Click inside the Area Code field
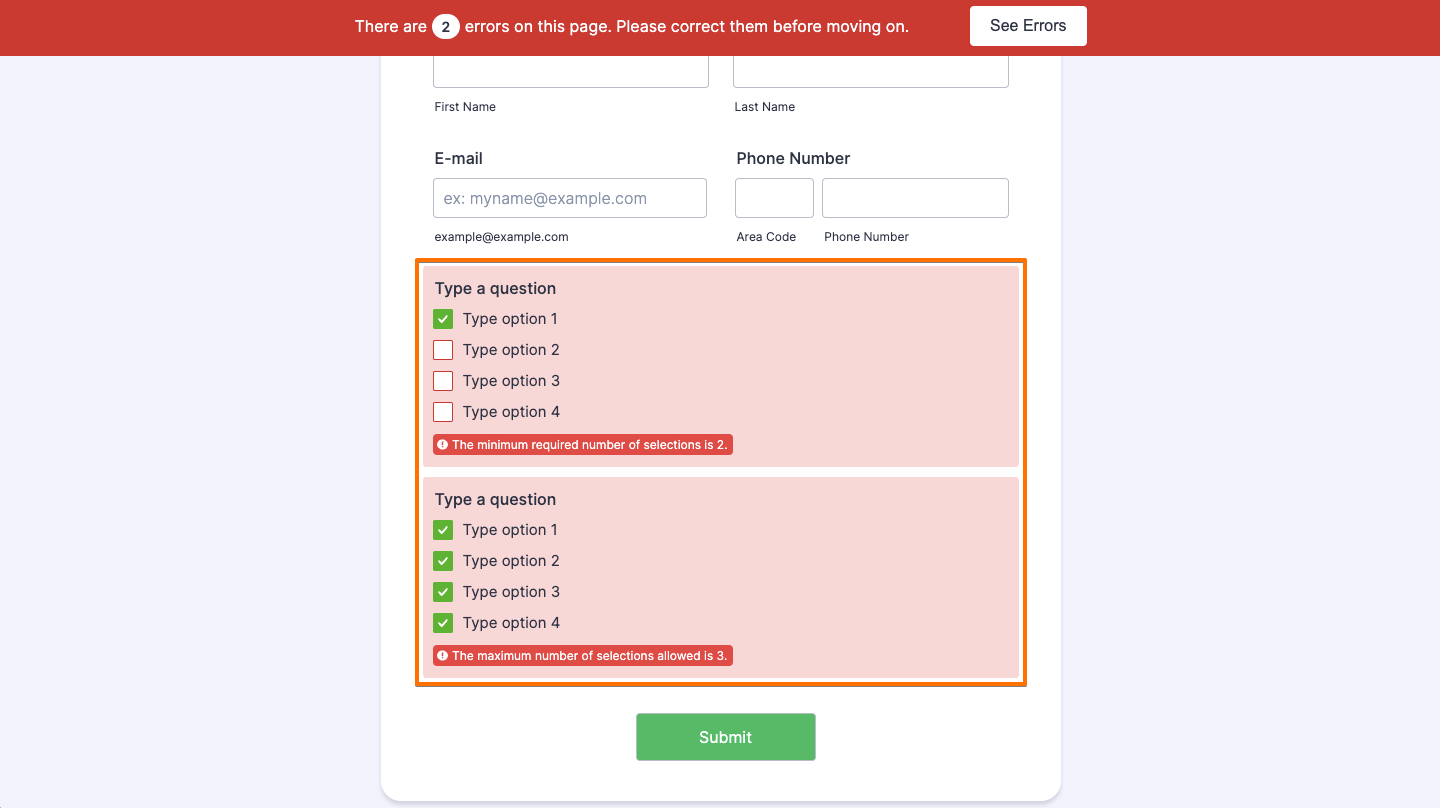 tap(774, 198)
